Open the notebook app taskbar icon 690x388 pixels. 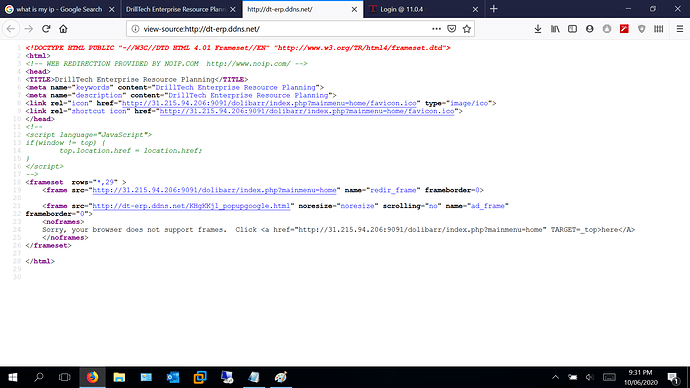254,377
